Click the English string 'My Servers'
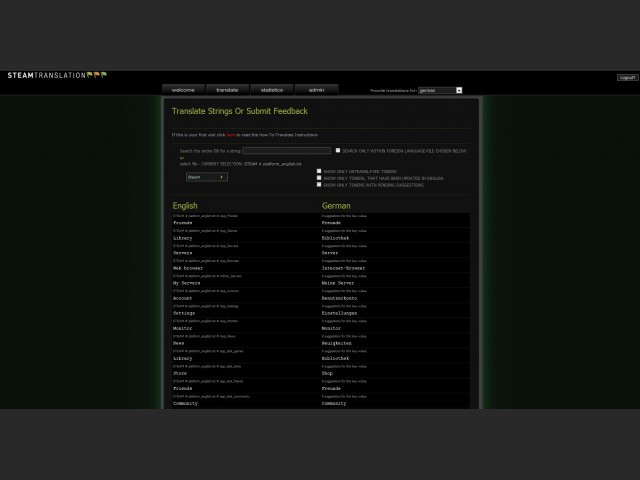640x480 pixels. click(187, 283)
